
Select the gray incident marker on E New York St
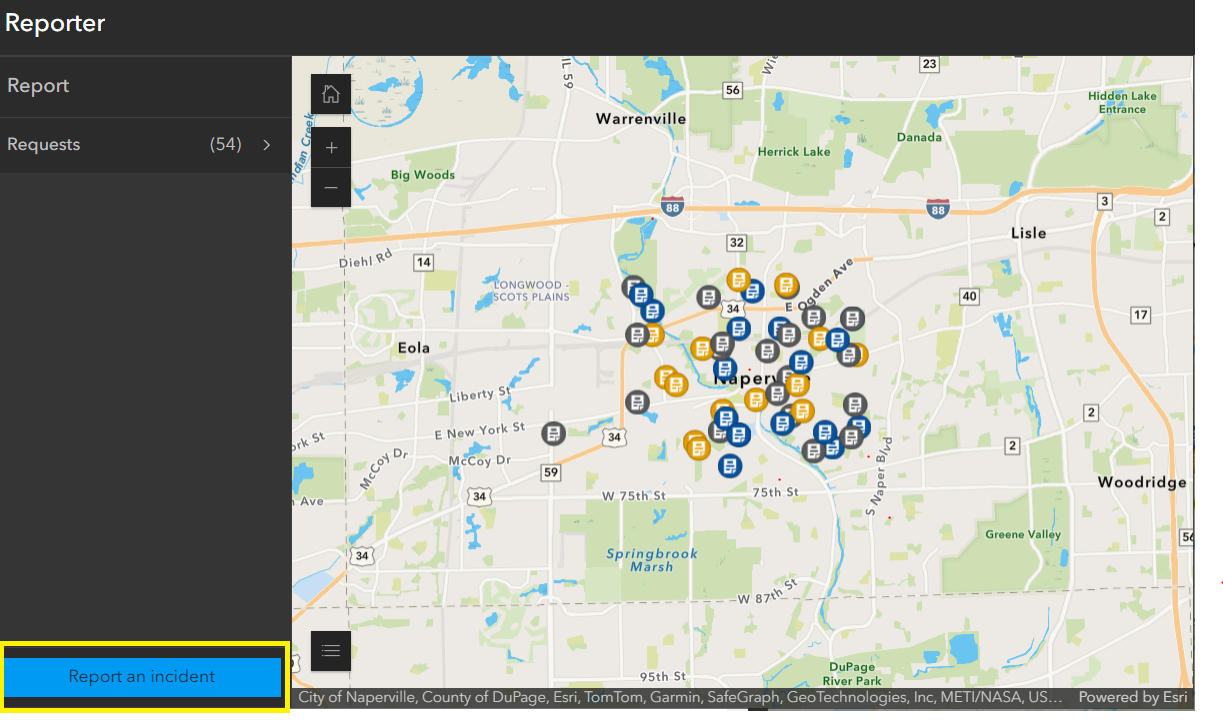(x=552, y=432)
